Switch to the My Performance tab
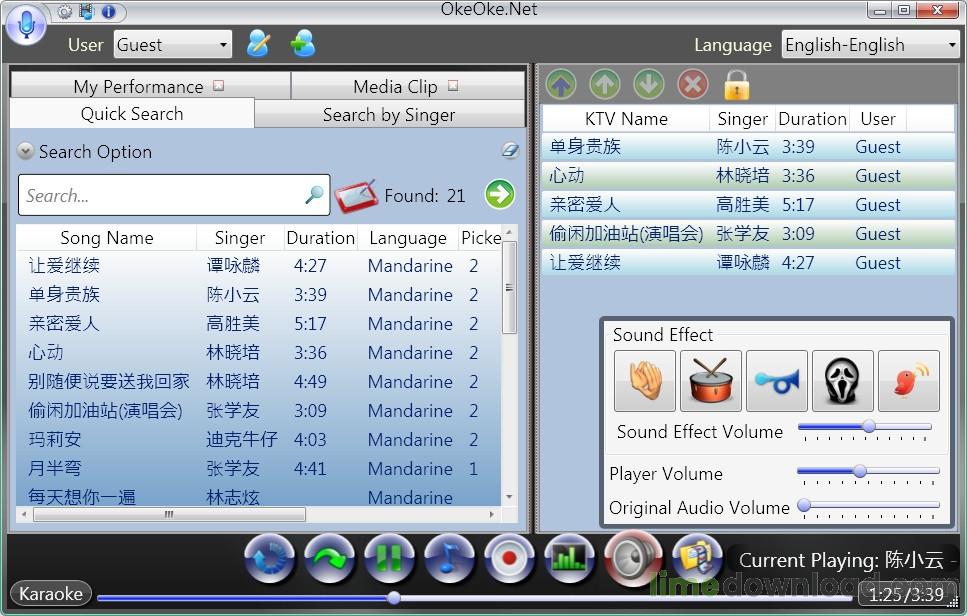 [x=150, y=86]
